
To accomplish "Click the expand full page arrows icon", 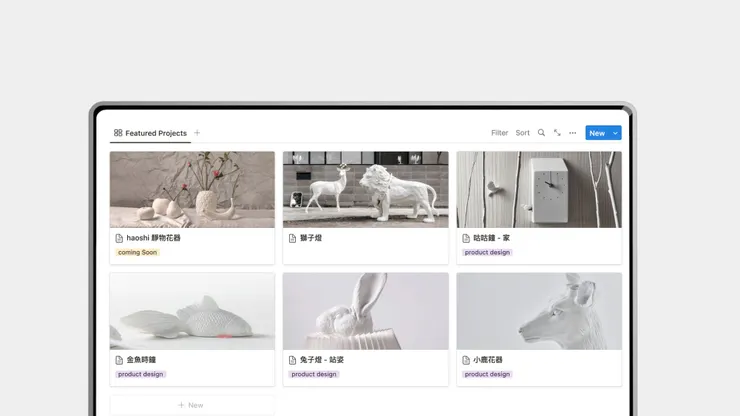I will pos(557,133).
